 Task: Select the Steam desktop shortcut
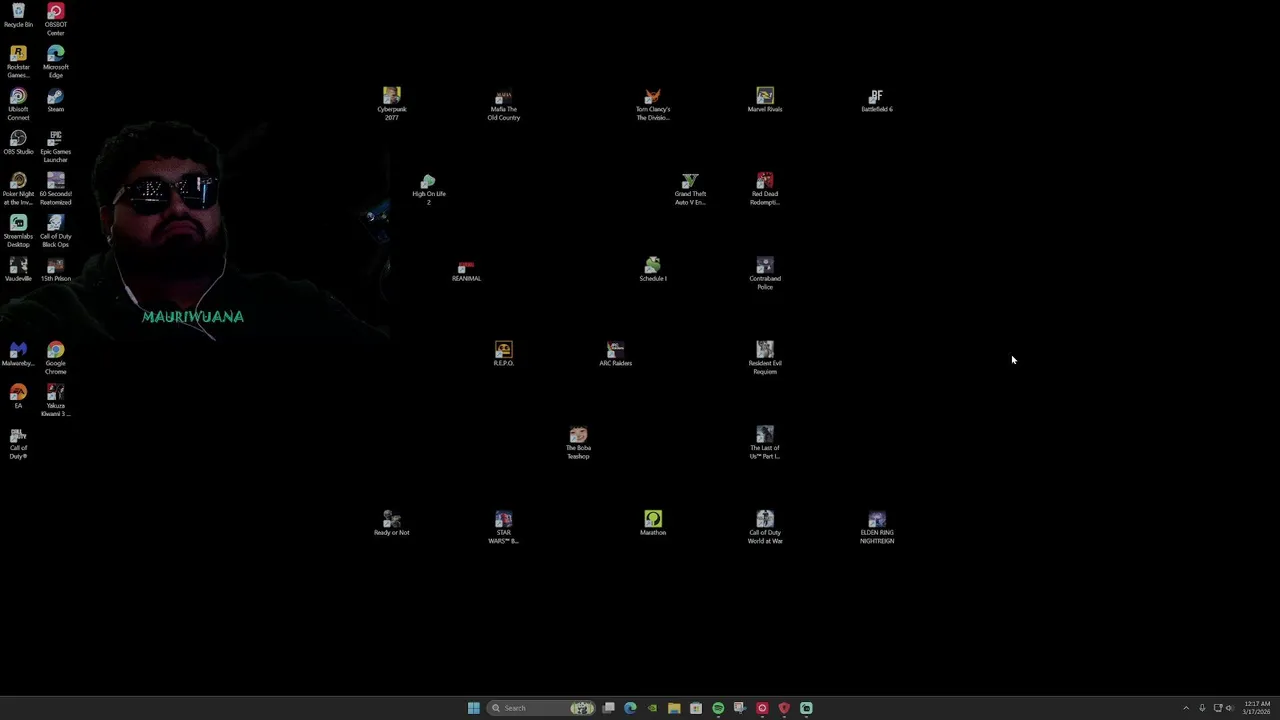[x=56, y=100]
